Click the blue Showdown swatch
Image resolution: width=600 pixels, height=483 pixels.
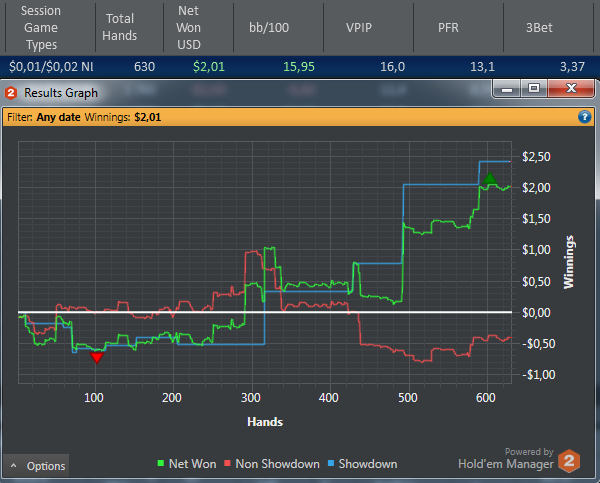click(x=331, y=463)
